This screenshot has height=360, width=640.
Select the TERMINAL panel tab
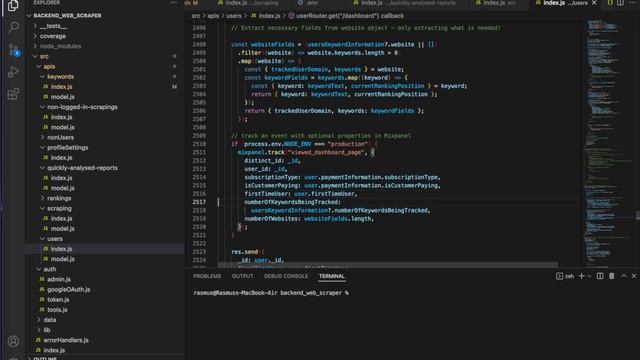(331, 276)
